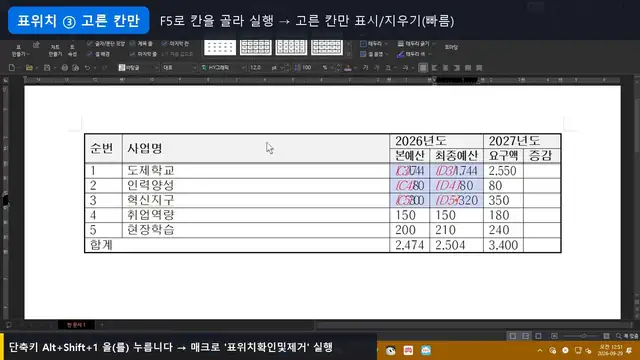Click the 3,400 total cell
Image resolution: width=640 pixels, height=360 pixels.
click(503, 245)
